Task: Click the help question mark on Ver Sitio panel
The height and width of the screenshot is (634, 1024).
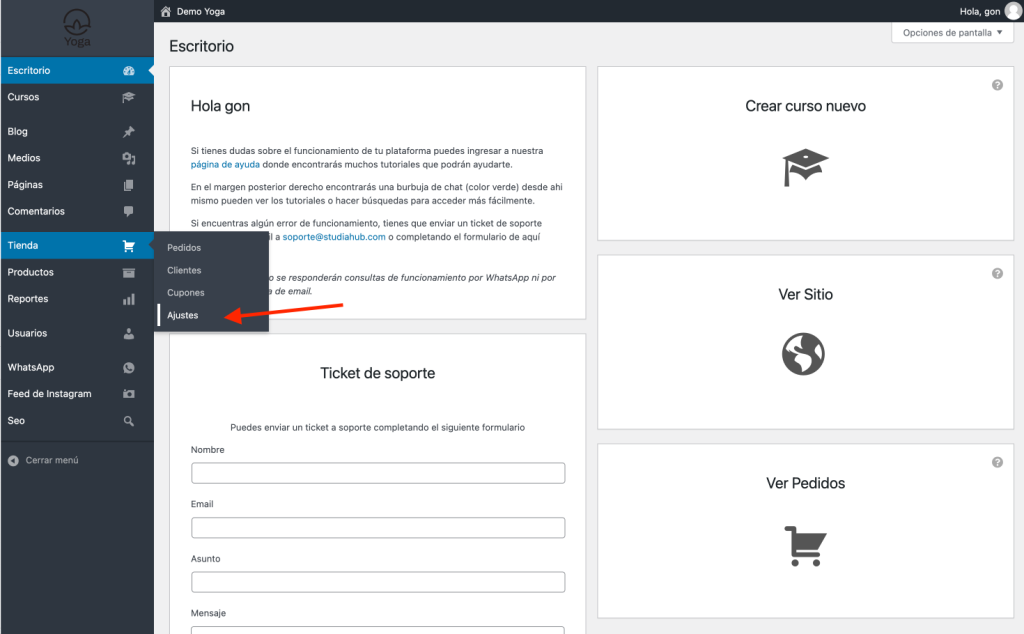Action: click(x=997, y=273)
